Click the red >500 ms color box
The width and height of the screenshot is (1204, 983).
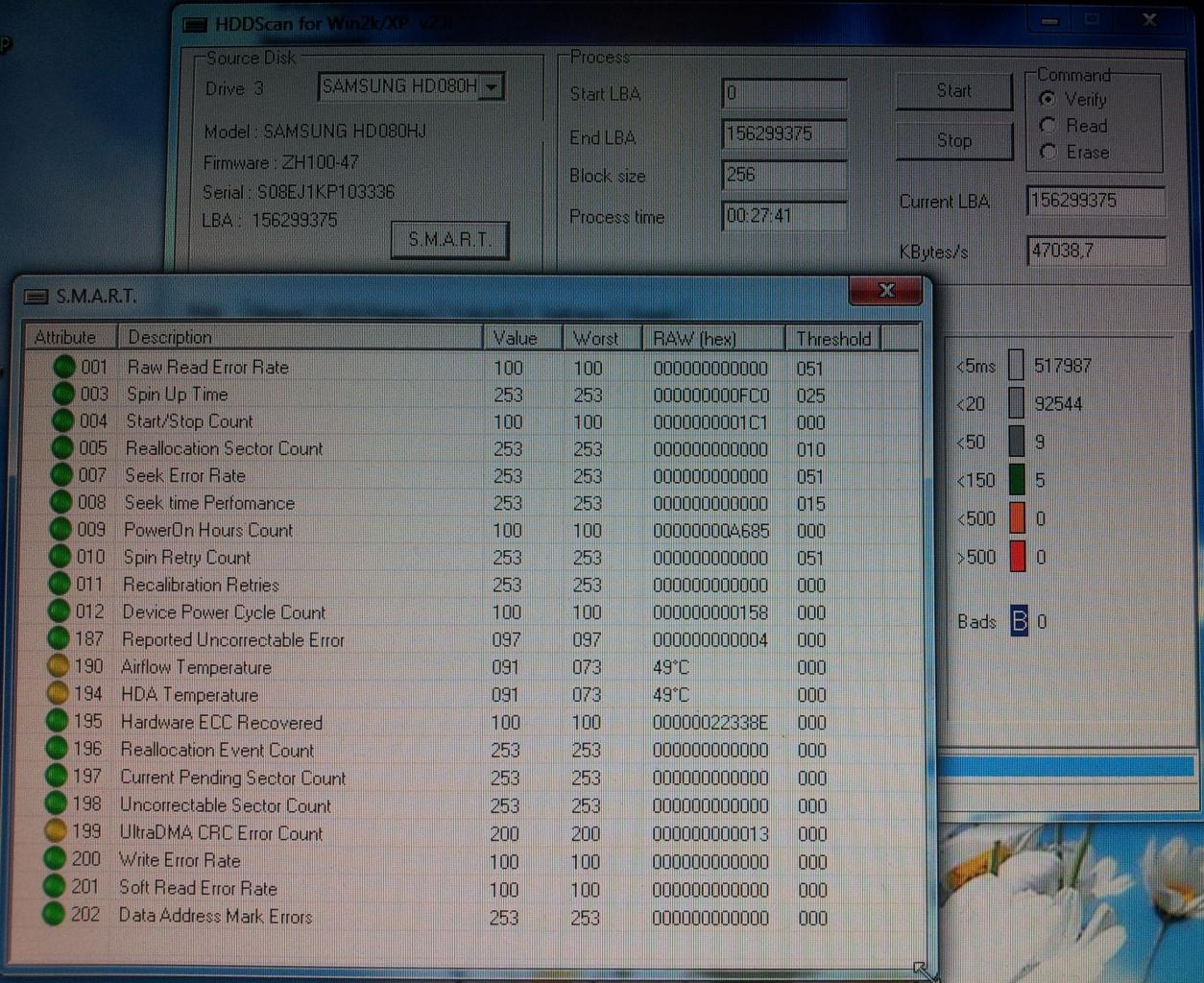[x=1017, y=557]
